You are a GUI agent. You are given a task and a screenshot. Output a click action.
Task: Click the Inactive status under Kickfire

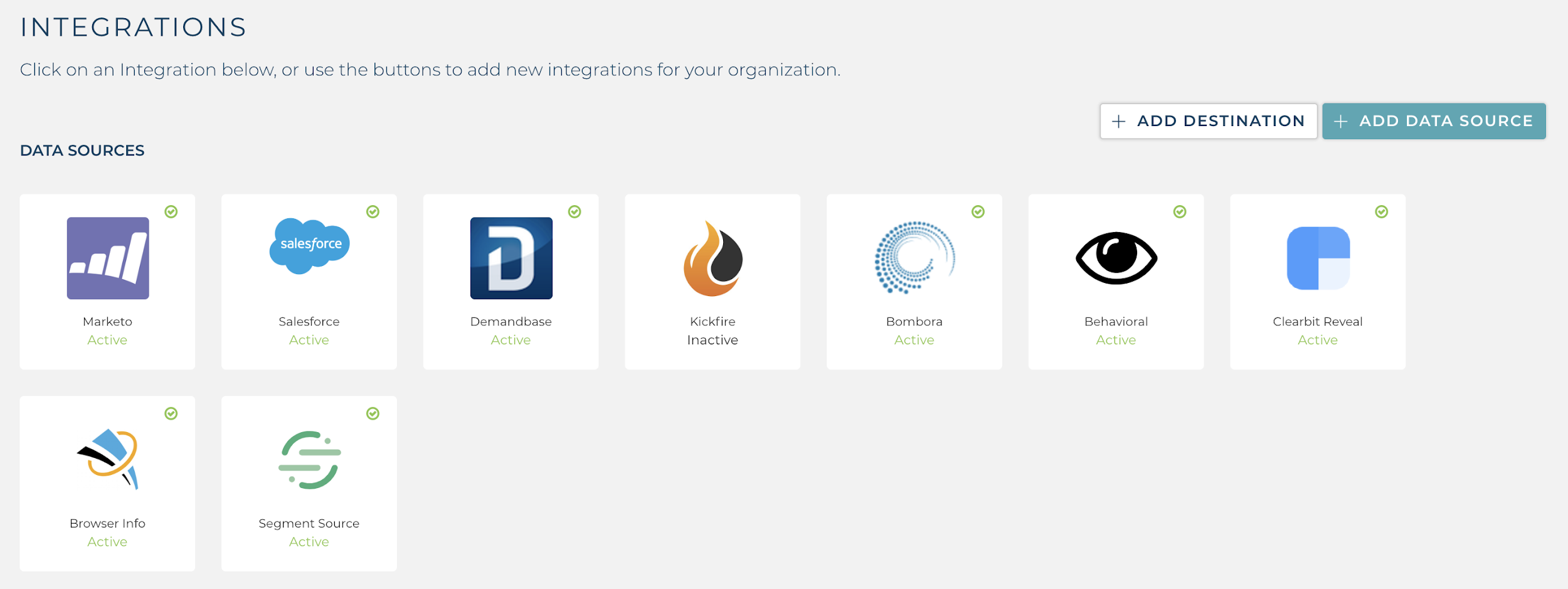713,340
